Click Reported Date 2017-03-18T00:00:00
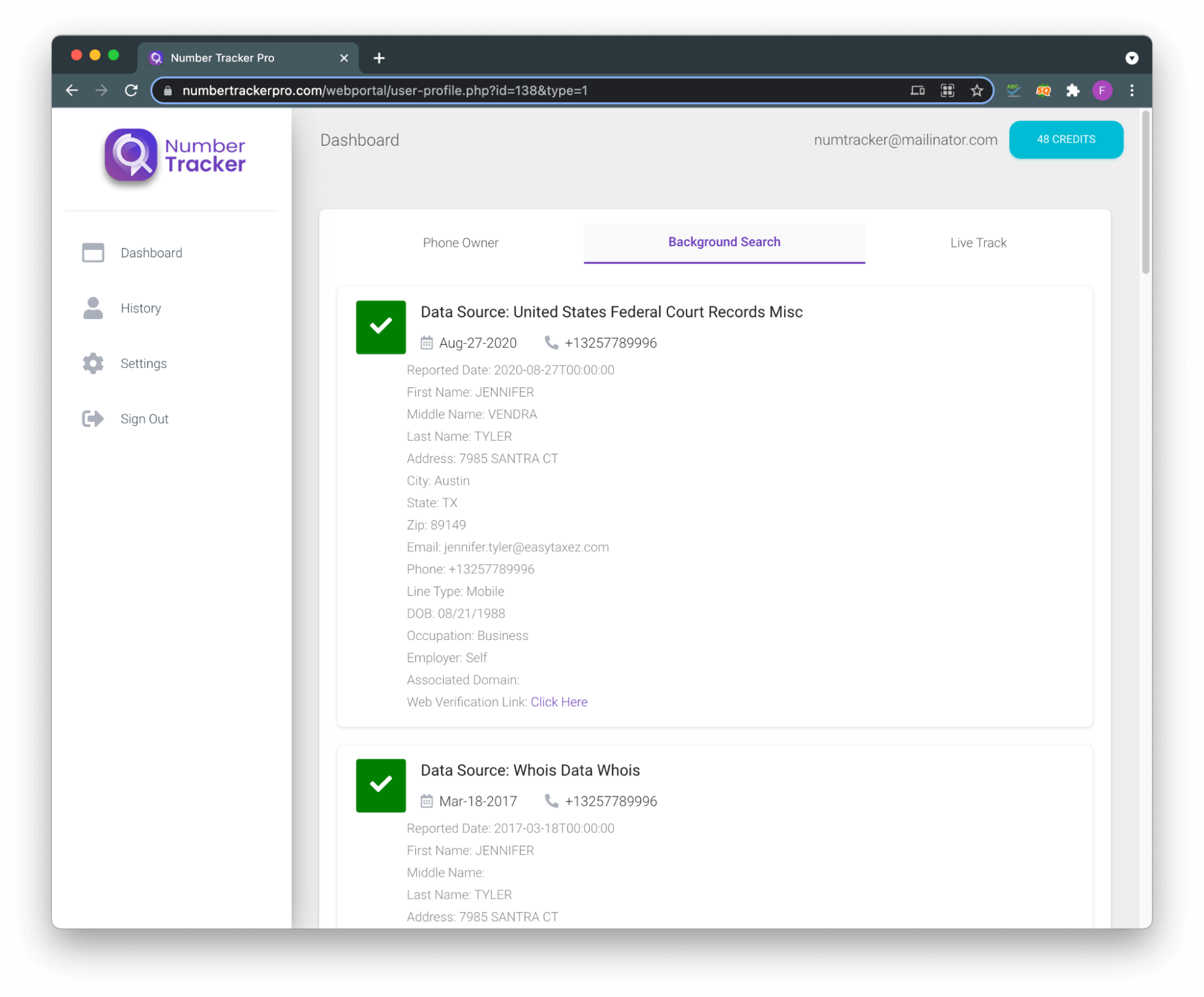 point(511,828)
